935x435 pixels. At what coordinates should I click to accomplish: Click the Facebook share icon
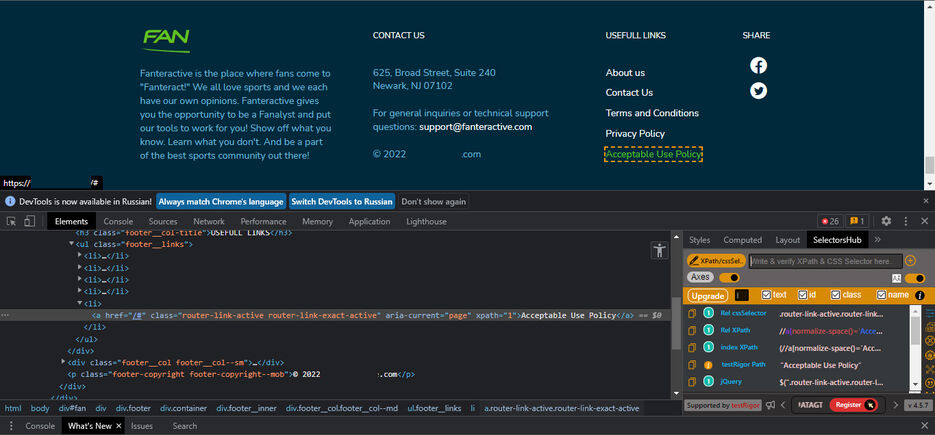pyautogui.click(x=758, y=66)
